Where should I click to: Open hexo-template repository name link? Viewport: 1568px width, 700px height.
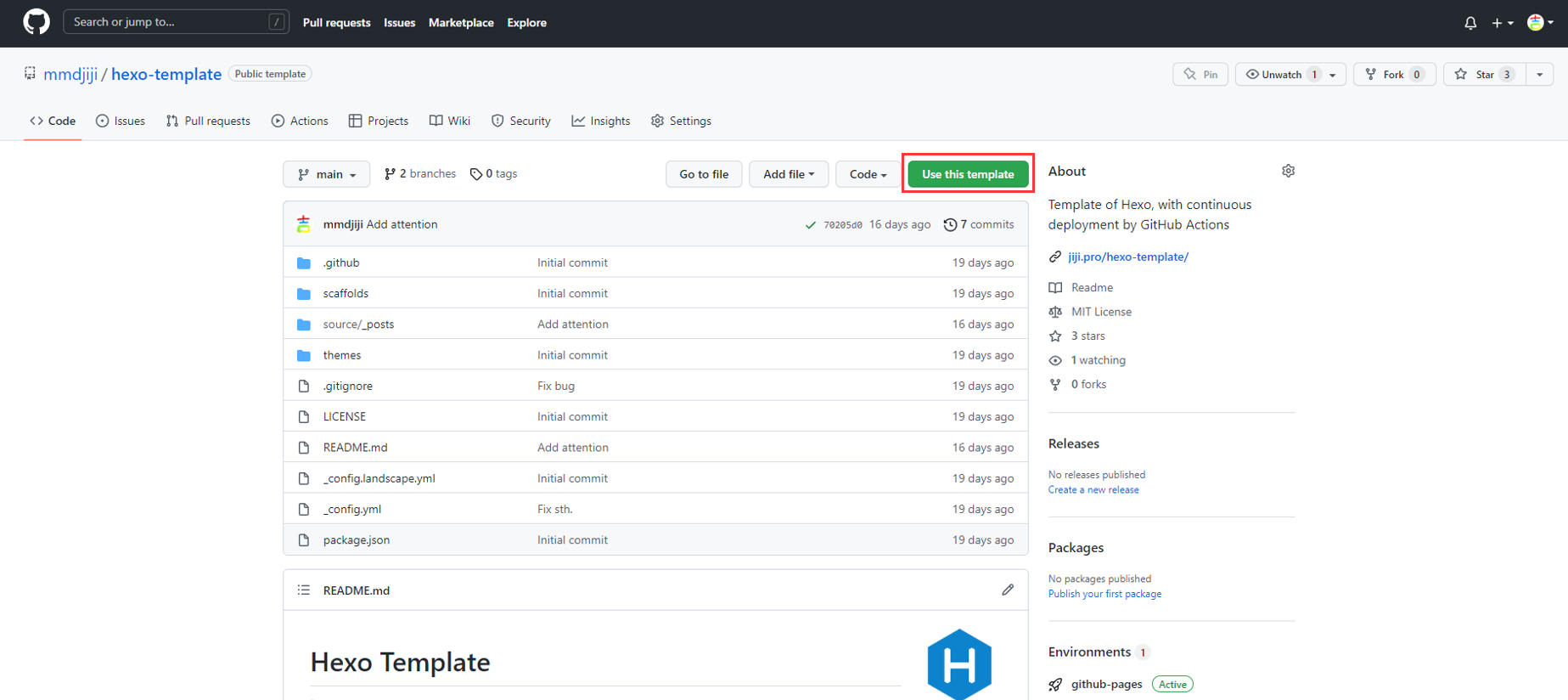pos(166,74)
